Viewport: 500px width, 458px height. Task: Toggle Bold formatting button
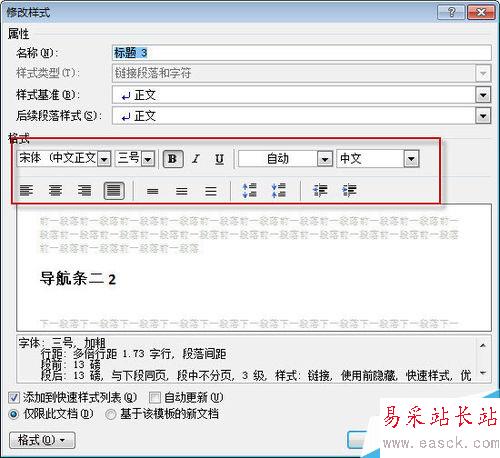pos(173,159)
